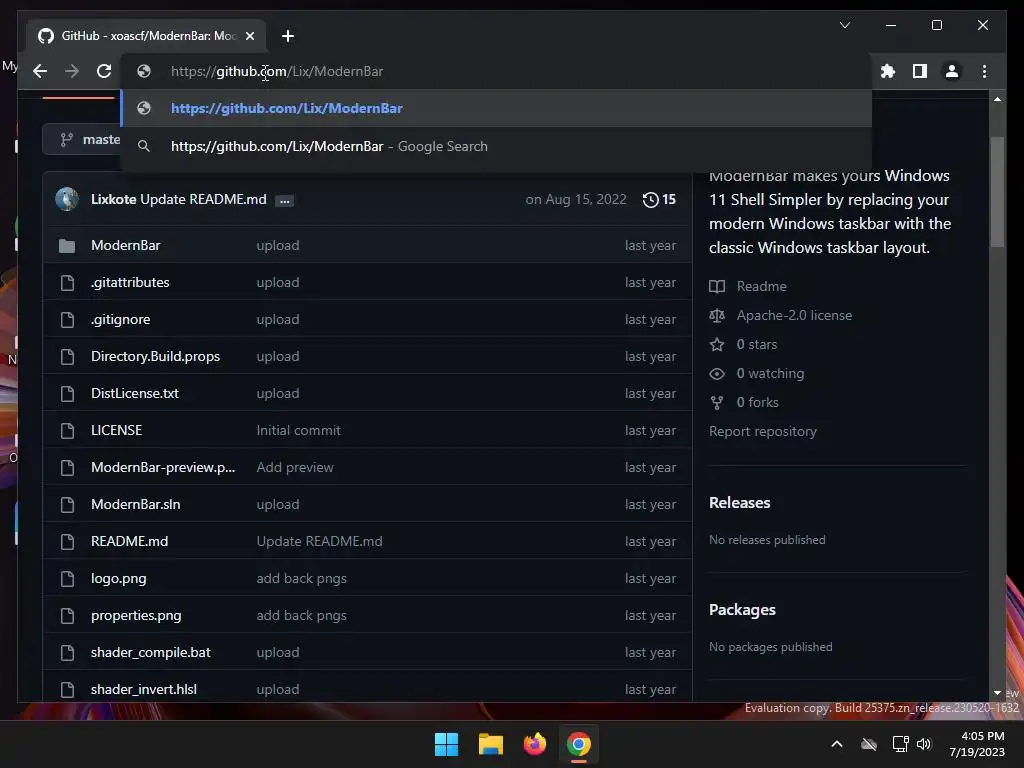Open the Update README.md commit message
Screen dimensions: 1024x768
point(203,199)
